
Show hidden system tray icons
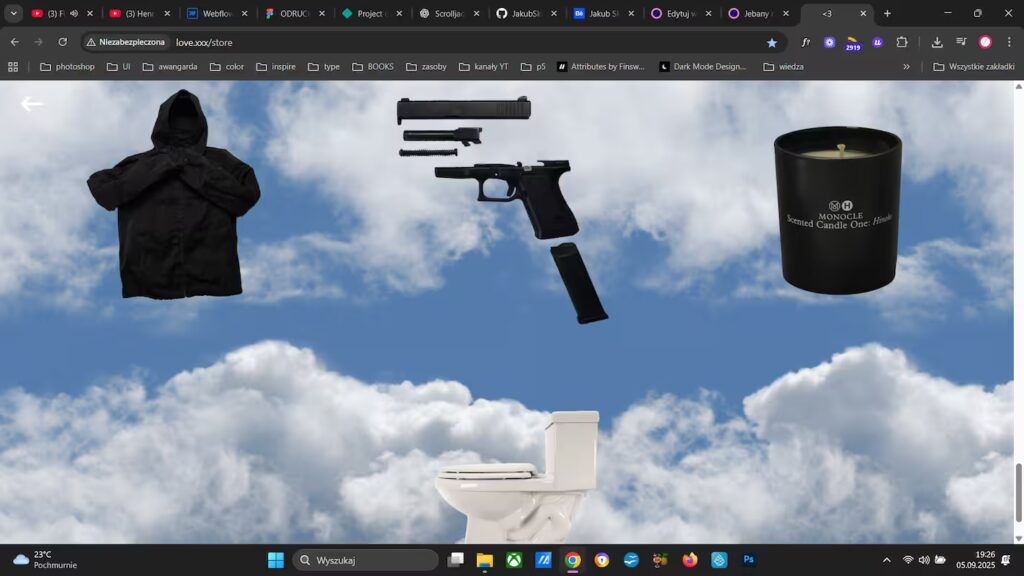point(886,560)
